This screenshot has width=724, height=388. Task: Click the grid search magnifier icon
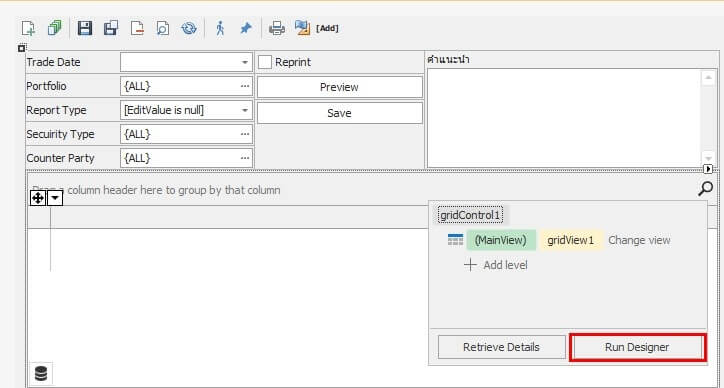pyautogui.click(x=705, y=188)
